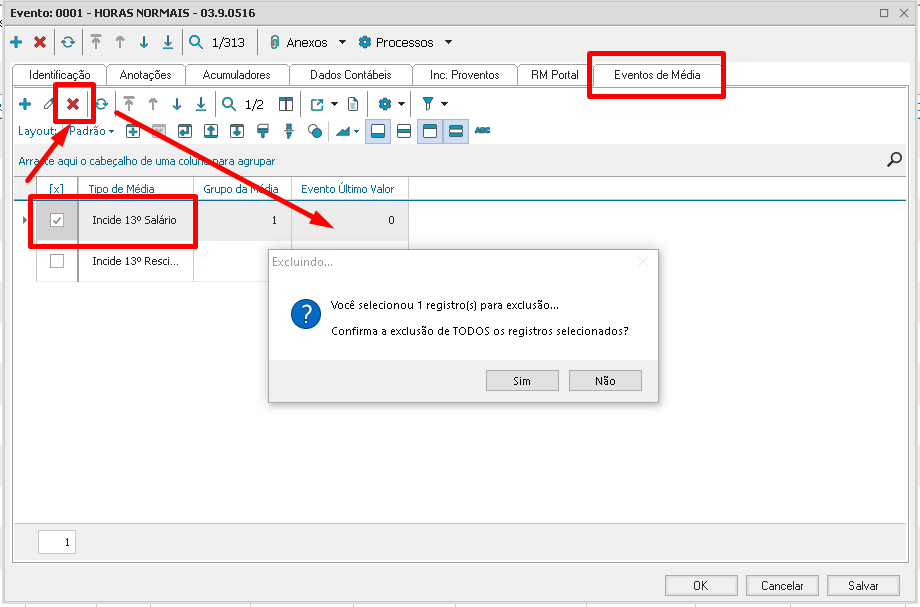920x607 pixels.
Task: Toggle header panel view button
Action: 430,131
